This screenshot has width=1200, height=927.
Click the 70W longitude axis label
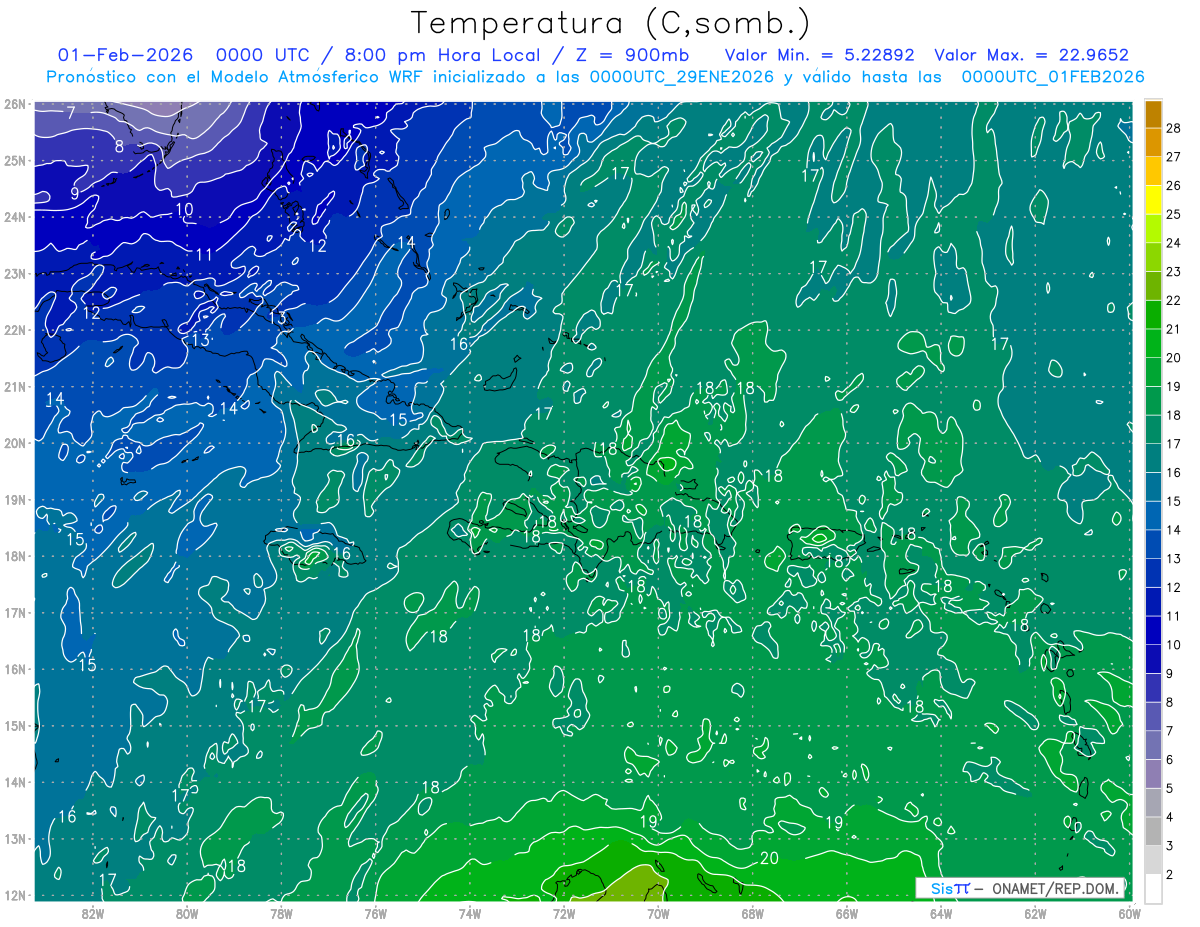click(658, 913)
